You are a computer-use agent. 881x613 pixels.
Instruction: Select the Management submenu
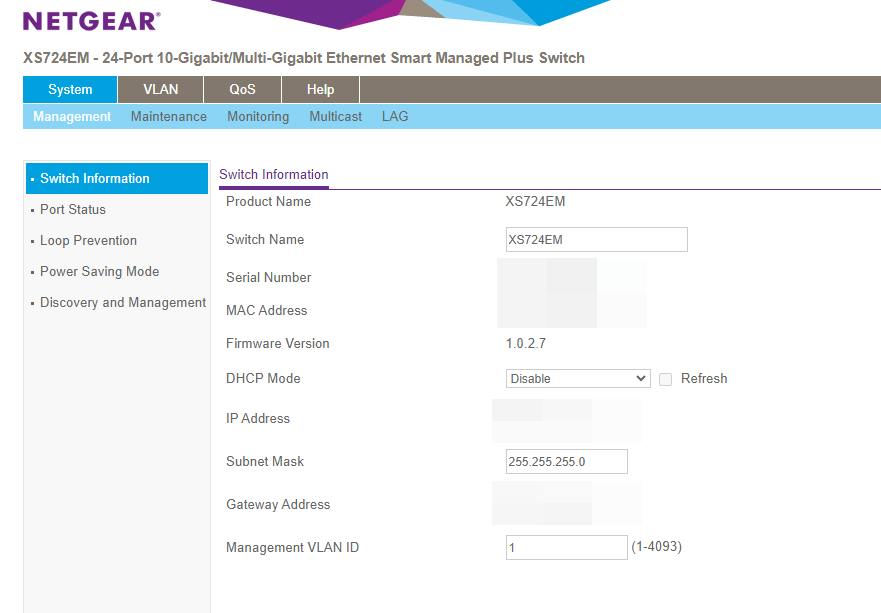pos(72,116)
